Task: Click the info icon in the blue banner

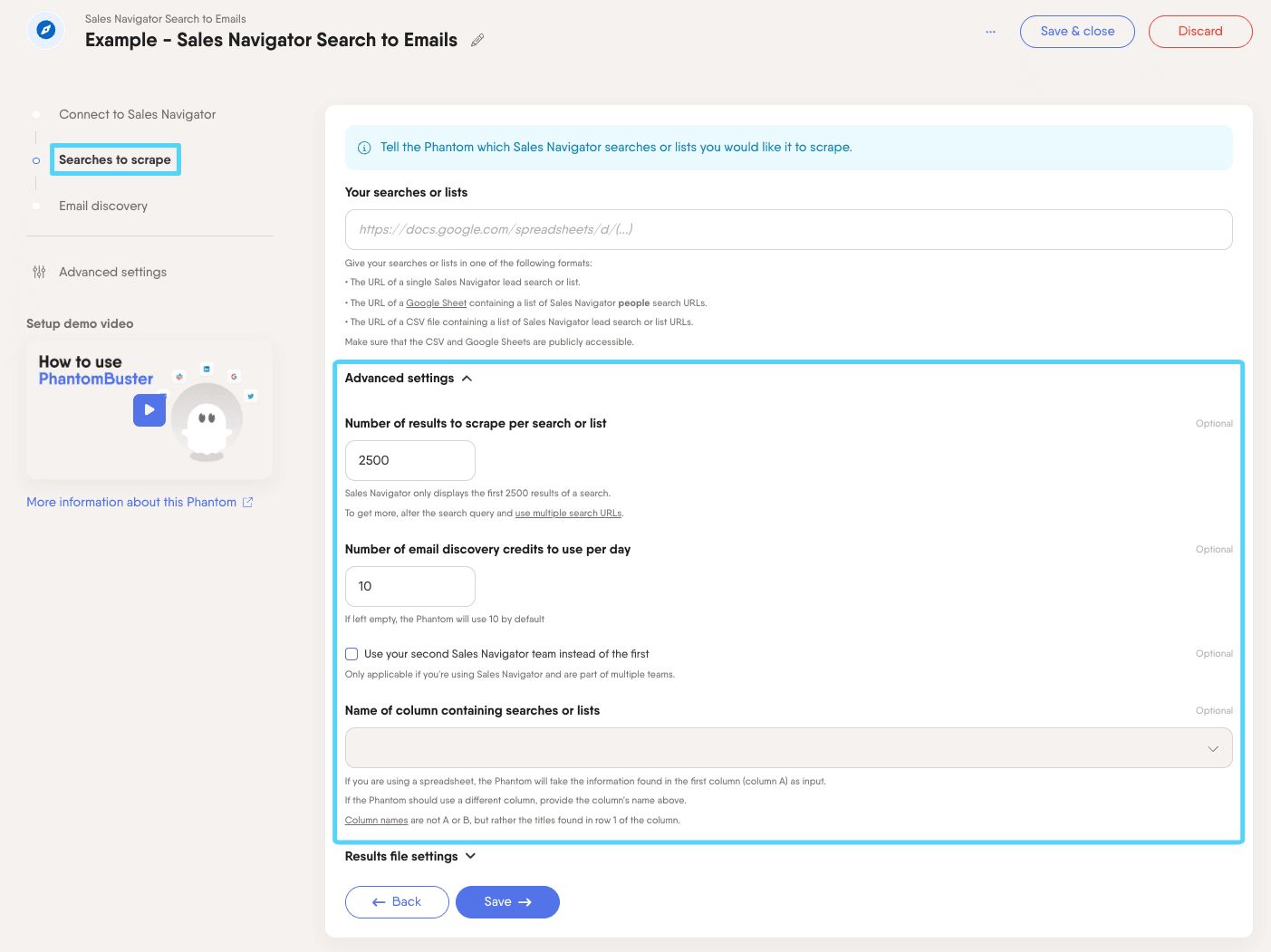Action: [x=364, y=148]
